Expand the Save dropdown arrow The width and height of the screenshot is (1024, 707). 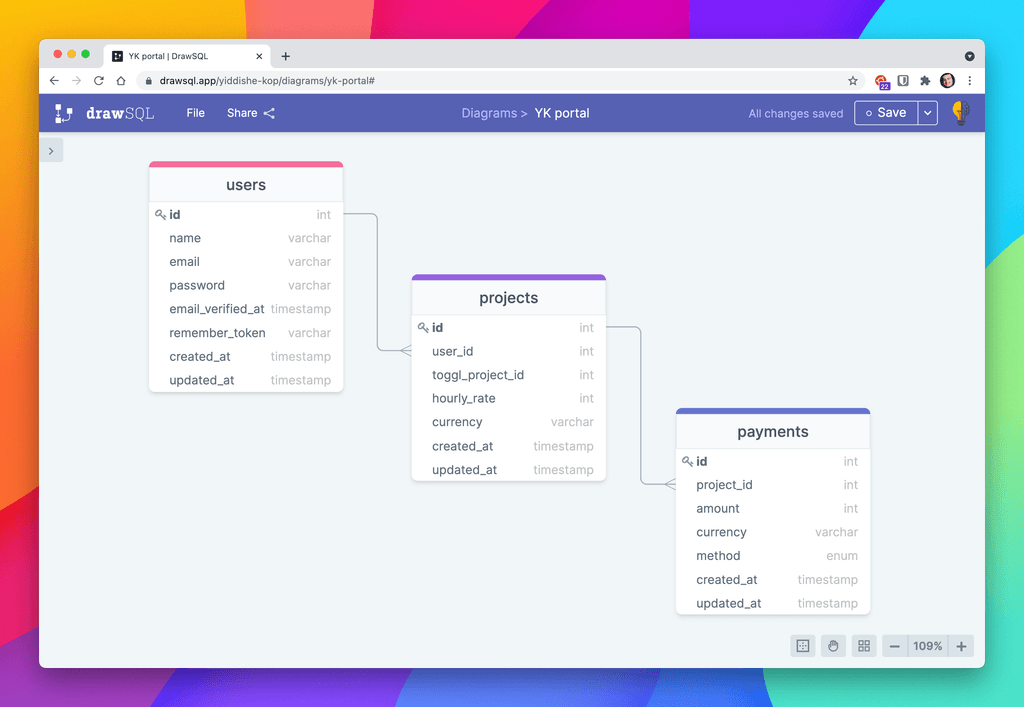pos(927,113)
